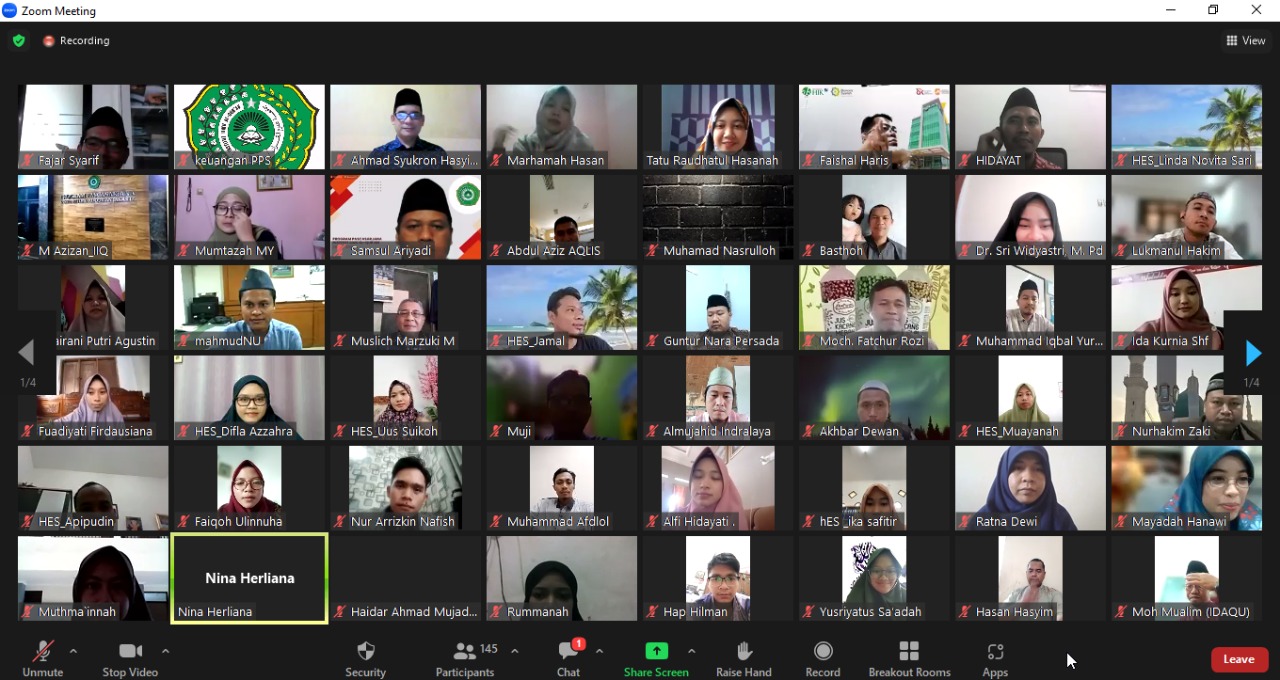Expand Share Screen options arrow
Image resolution: width=1280 pixels, height=680 pixels.
coord(691,651)
